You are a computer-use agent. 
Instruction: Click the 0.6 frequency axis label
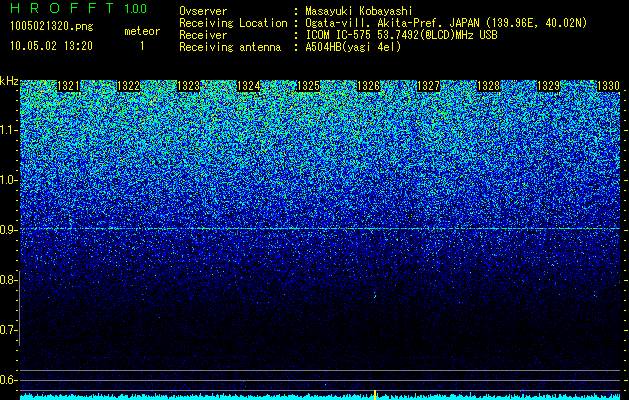[x=8, y=380]
